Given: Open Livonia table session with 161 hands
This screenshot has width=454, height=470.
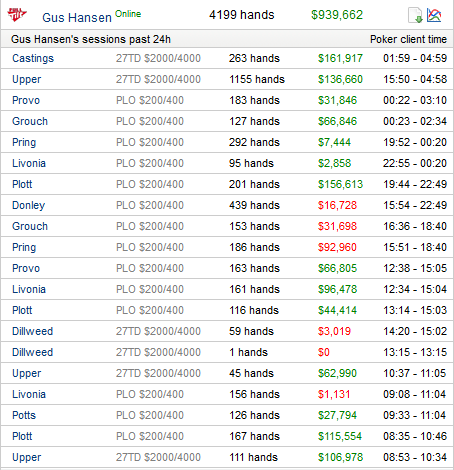Looking at the screenshot, I should (x=29, y=289).
